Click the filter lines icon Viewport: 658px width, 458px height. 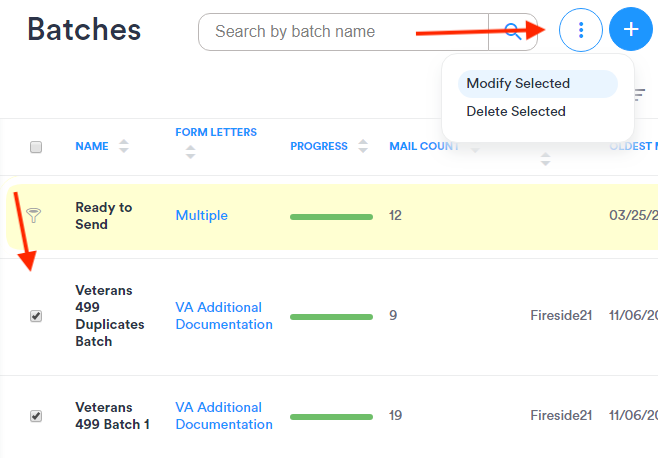(640, 95)
